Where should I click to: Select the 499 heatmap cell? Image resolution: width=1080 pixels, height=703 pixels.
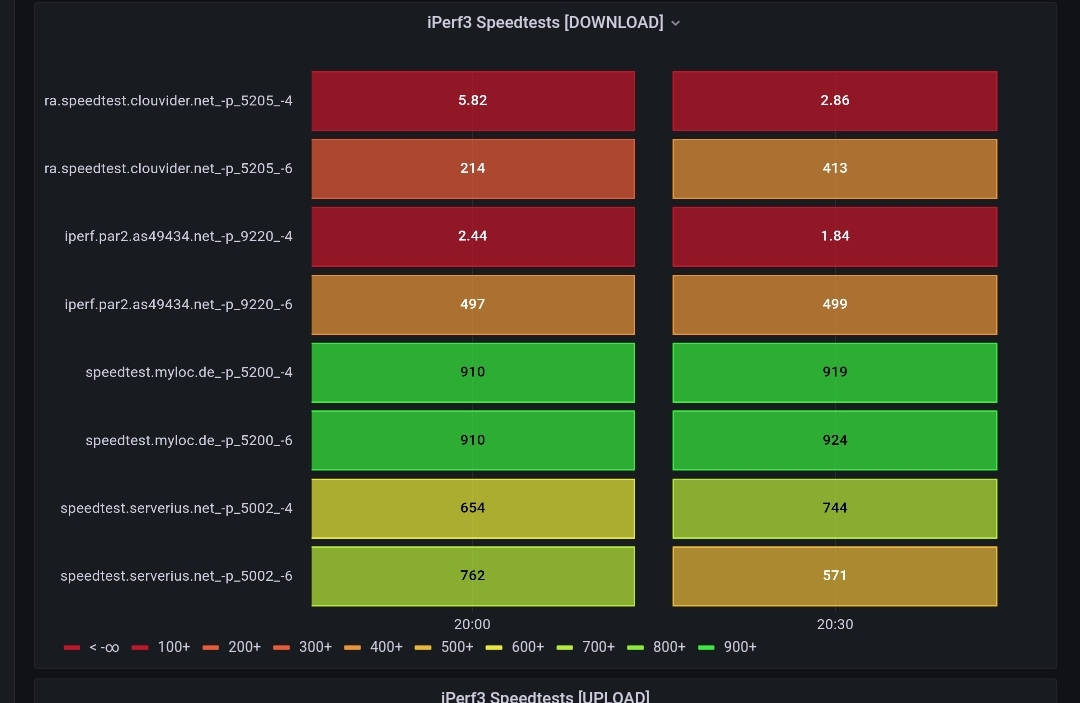[x=835, y=304]
